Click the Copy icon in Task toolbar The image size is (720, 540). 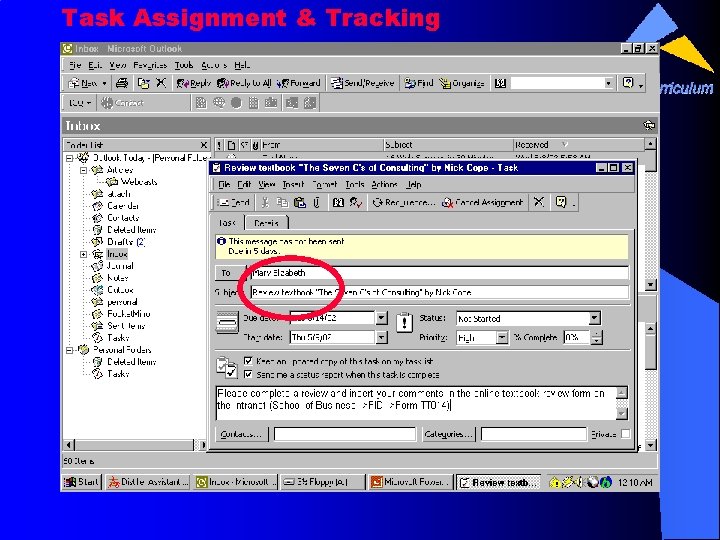tap(282, 202)
